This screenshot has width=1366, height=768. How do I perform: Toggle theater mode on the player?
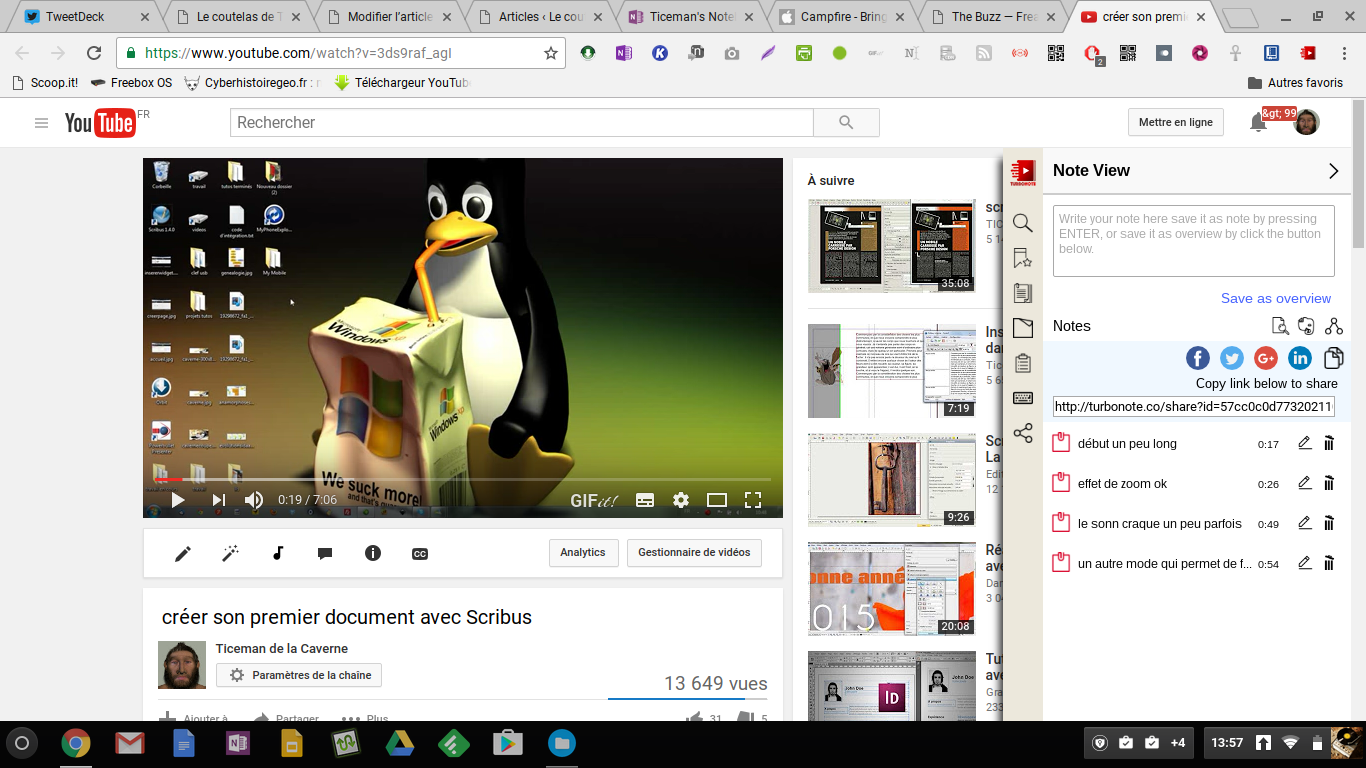click(x=716, y=500)
